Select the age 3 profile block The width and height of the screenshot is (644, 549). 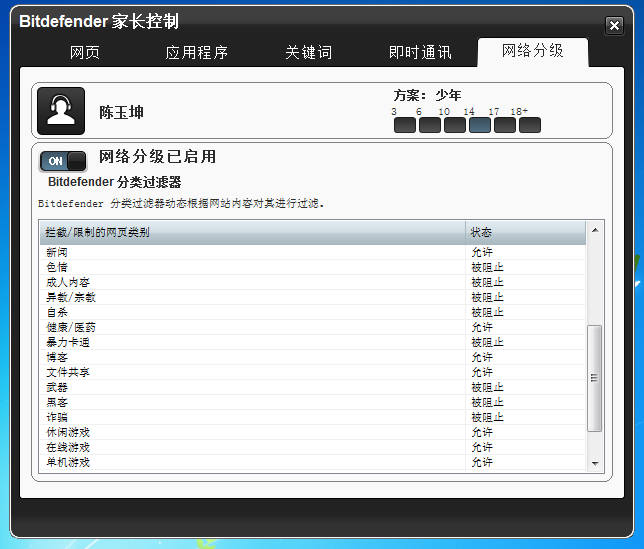[404, 125]
